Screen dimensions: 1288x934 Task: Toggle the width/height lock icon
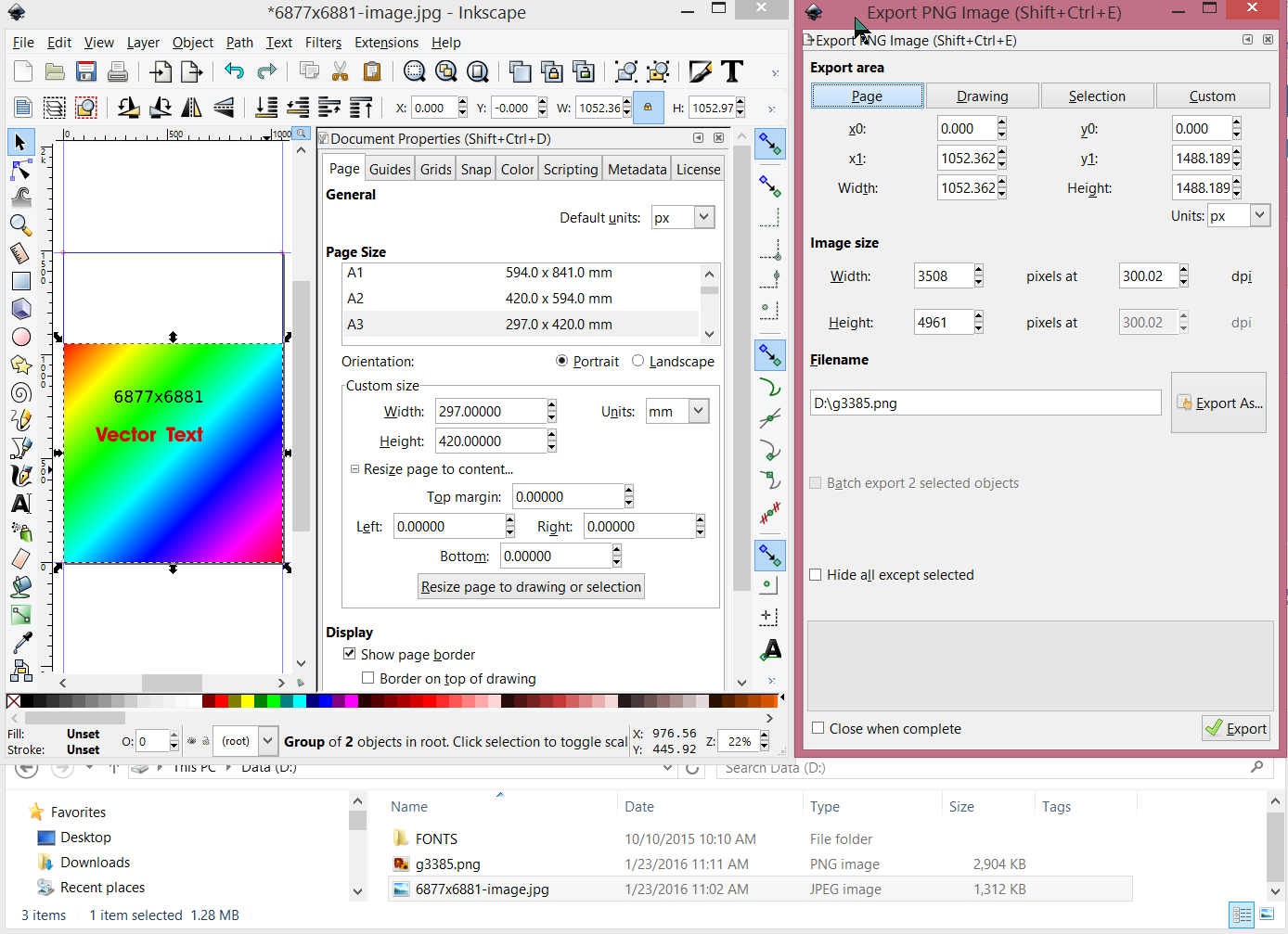648,108
